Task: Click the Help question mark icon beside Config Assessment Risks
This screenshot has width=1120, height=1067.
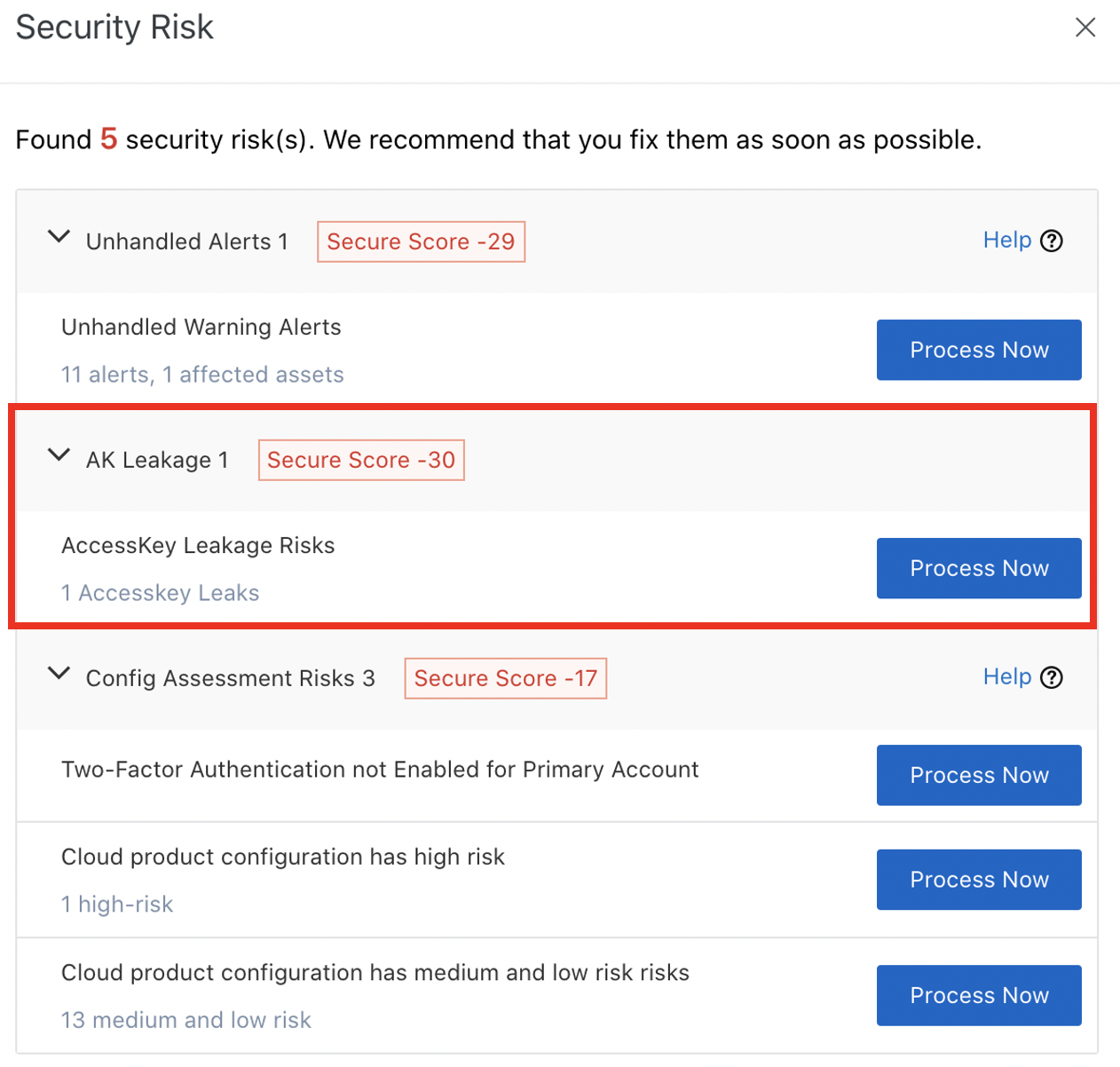Action: pos(1052,677)
